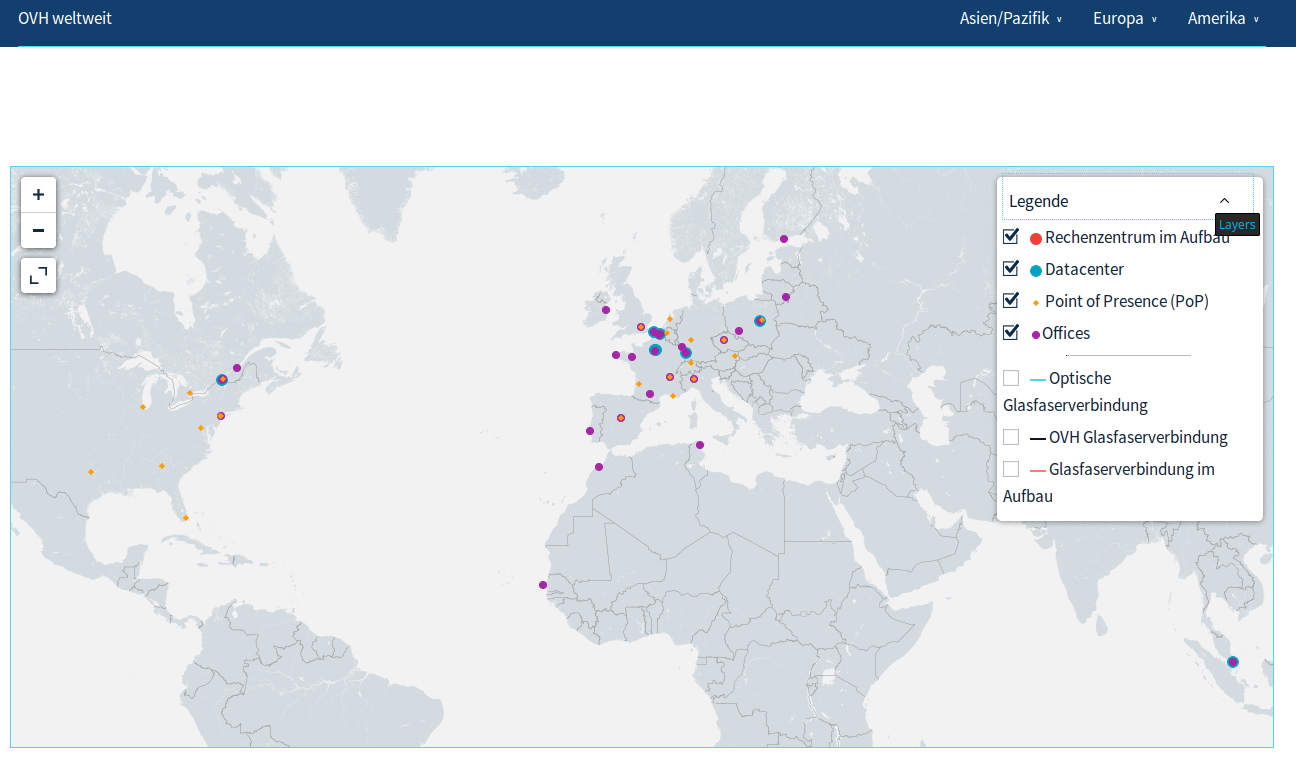Click the red Rechenzentrum im Aufbau legend dot

click(x=1036, y=239)
